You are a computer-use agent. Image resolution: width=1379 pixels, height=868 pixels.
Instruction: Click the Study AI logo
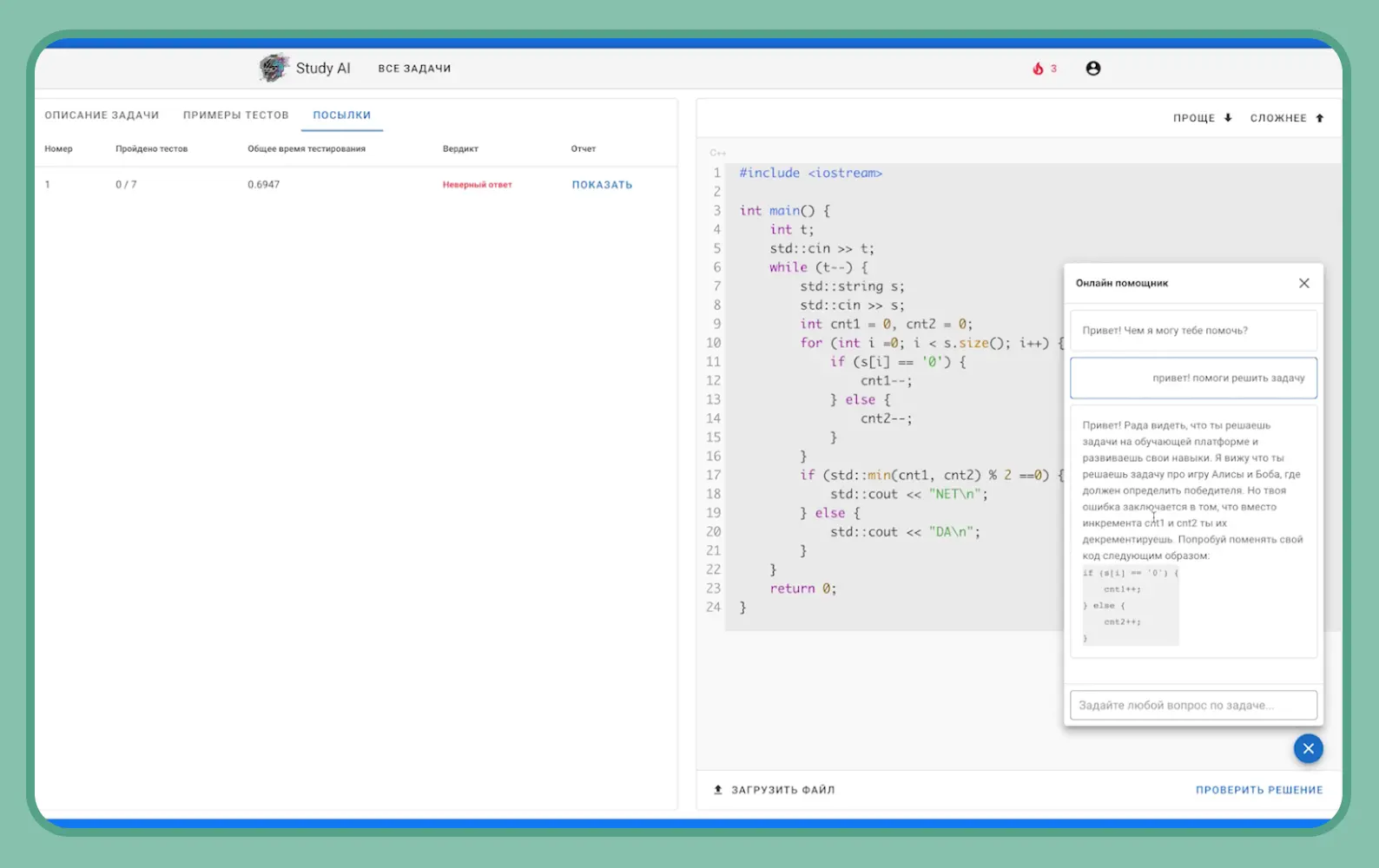click(x=274, y=68)
